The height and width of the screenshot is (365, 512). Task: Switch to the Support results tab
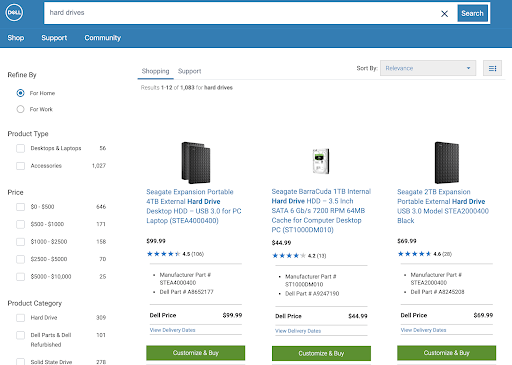click(189, 71)
